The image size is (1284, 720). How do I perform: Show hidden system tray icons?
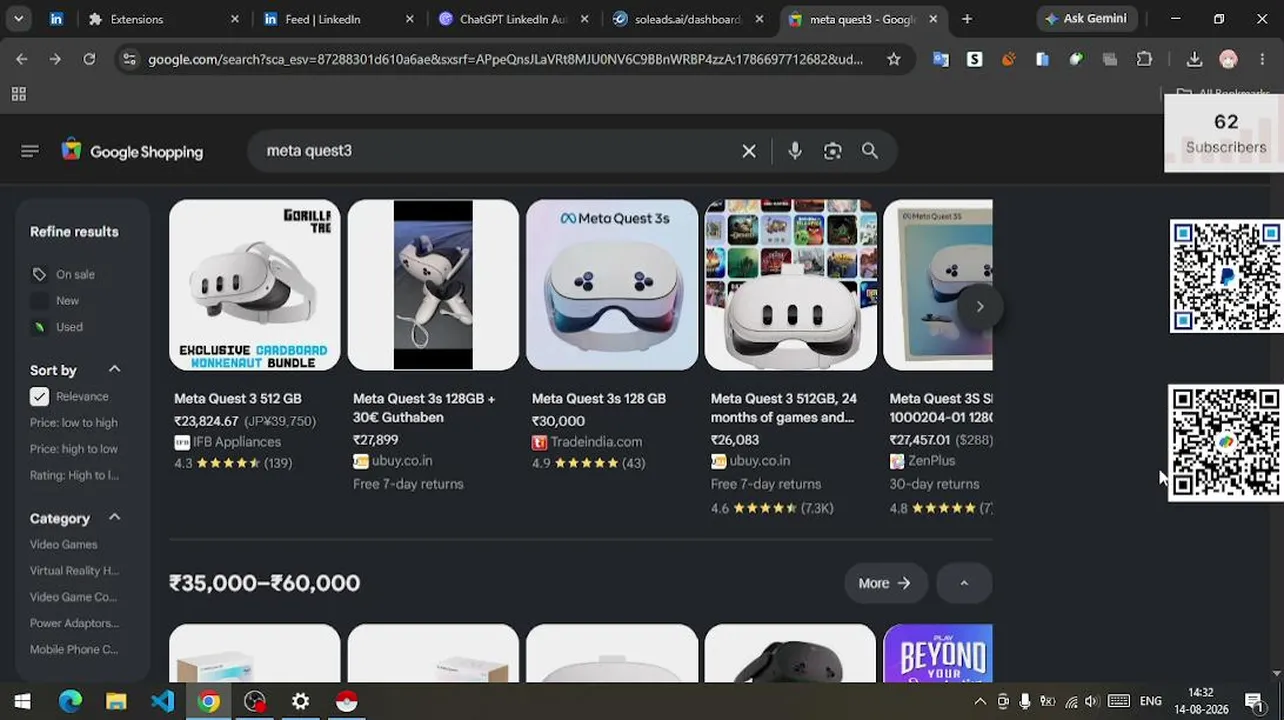[980, 701]
